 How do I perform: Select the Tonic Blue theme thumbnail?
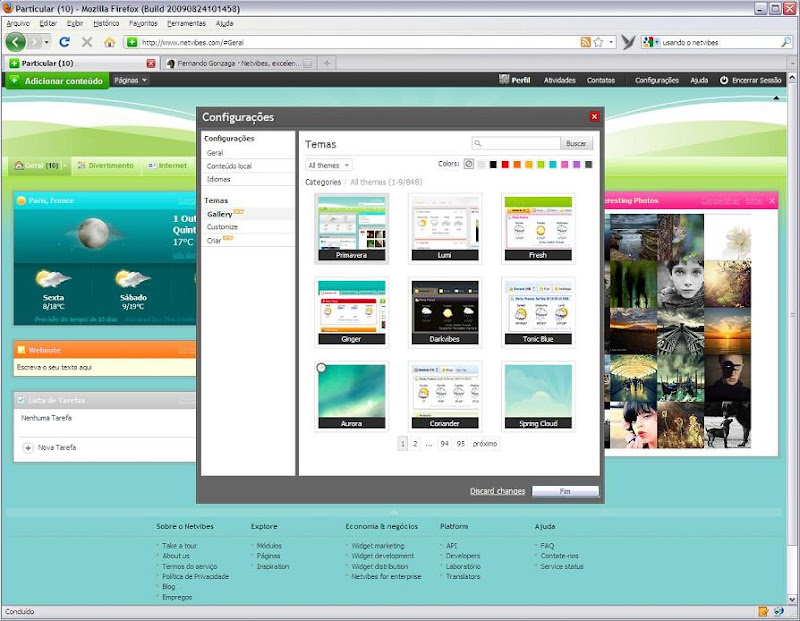tap(538, 312)
